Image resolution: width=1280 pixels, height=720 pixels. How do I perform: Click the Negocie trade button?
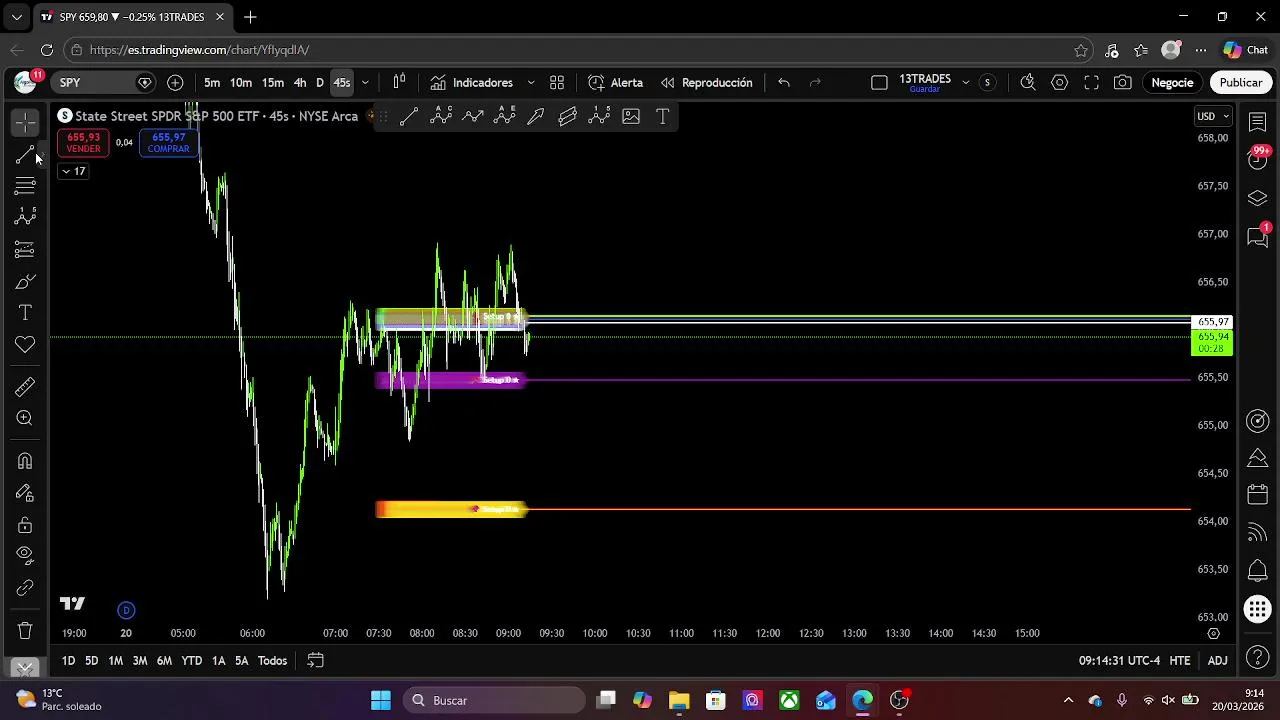1172,83
